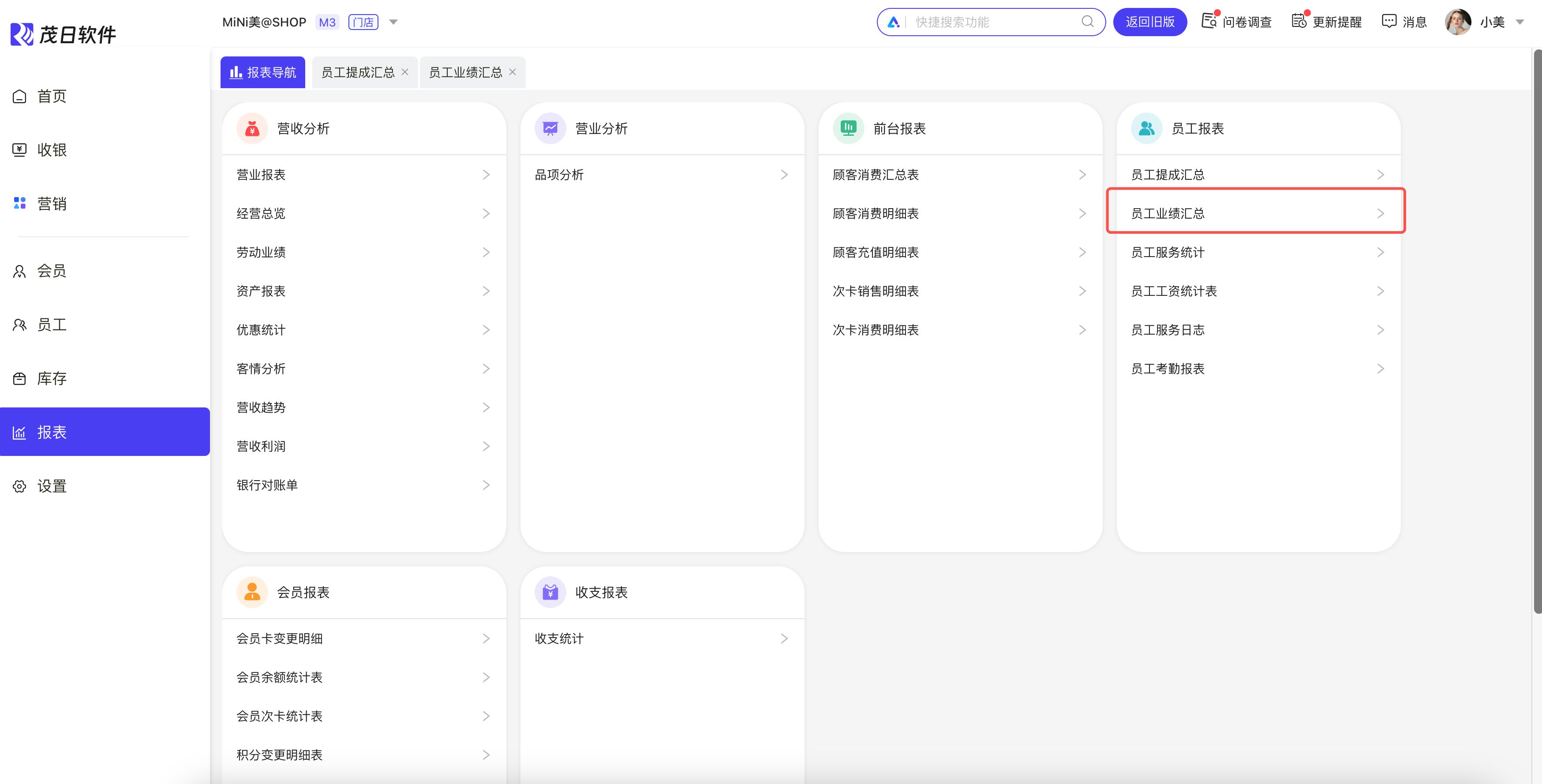
Task: Open 会员卡变更明细 report
Action: tap(364, 638)
